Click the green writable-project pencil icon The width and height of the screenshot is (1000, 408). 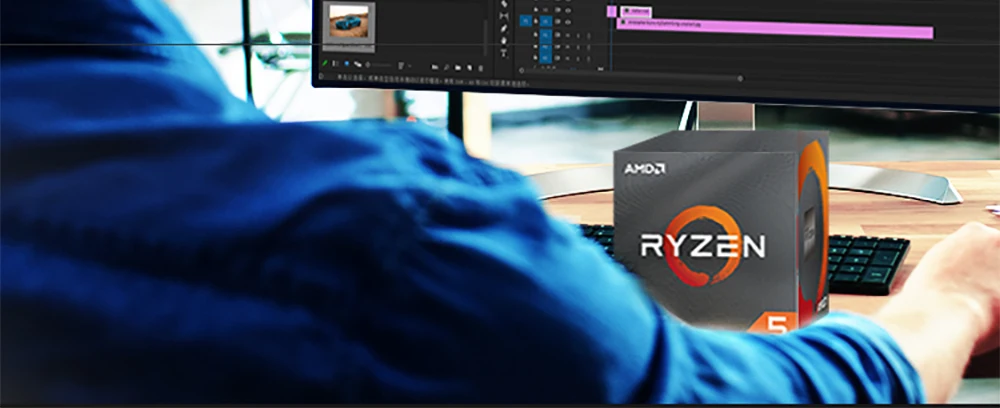(x=325, y=64)
